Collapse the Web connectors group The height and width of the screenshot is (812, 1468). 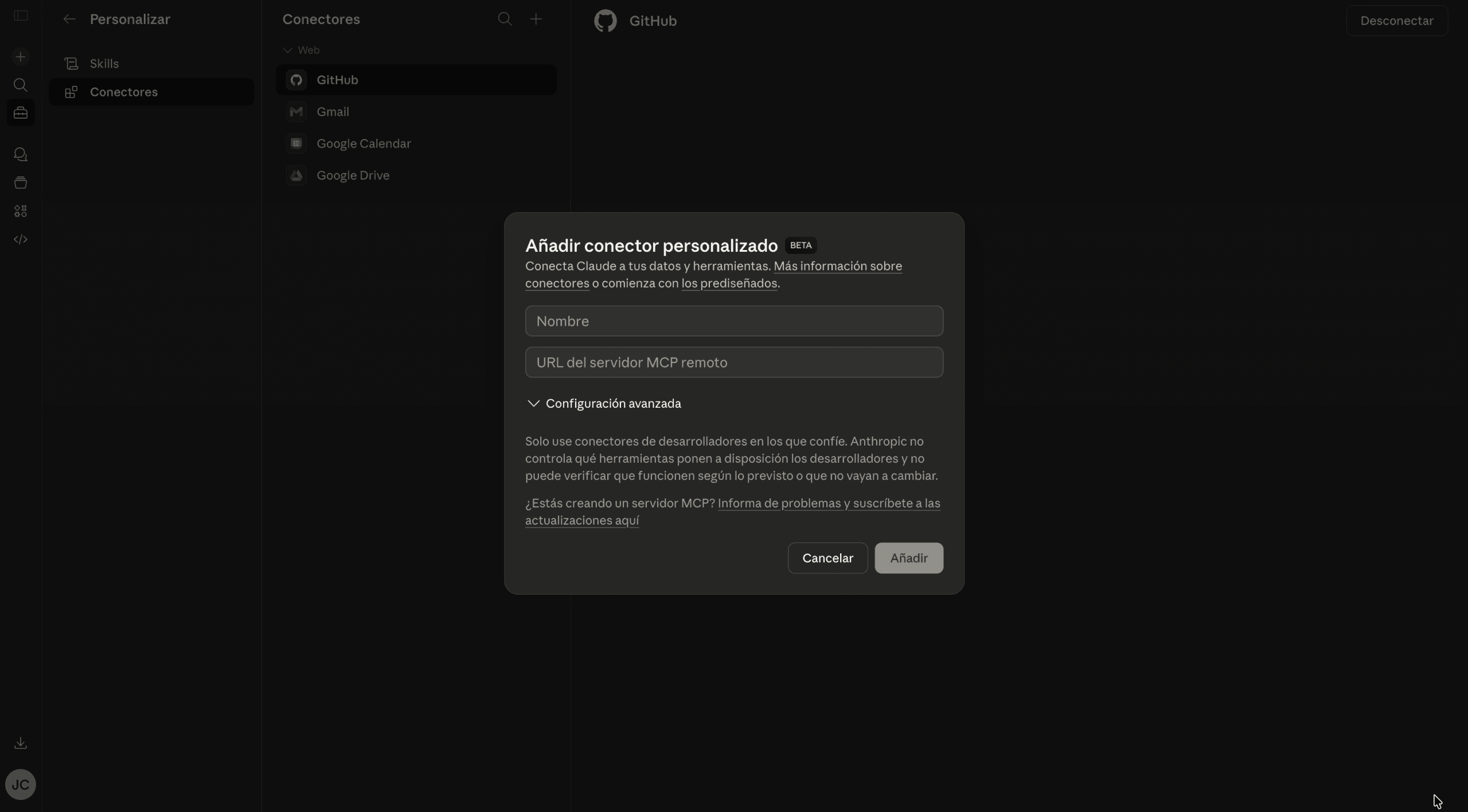tap(287, 50)
